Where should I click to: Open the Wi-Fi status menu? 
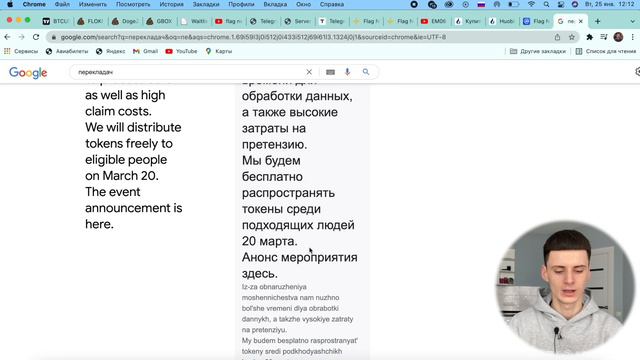pos(531,4)
